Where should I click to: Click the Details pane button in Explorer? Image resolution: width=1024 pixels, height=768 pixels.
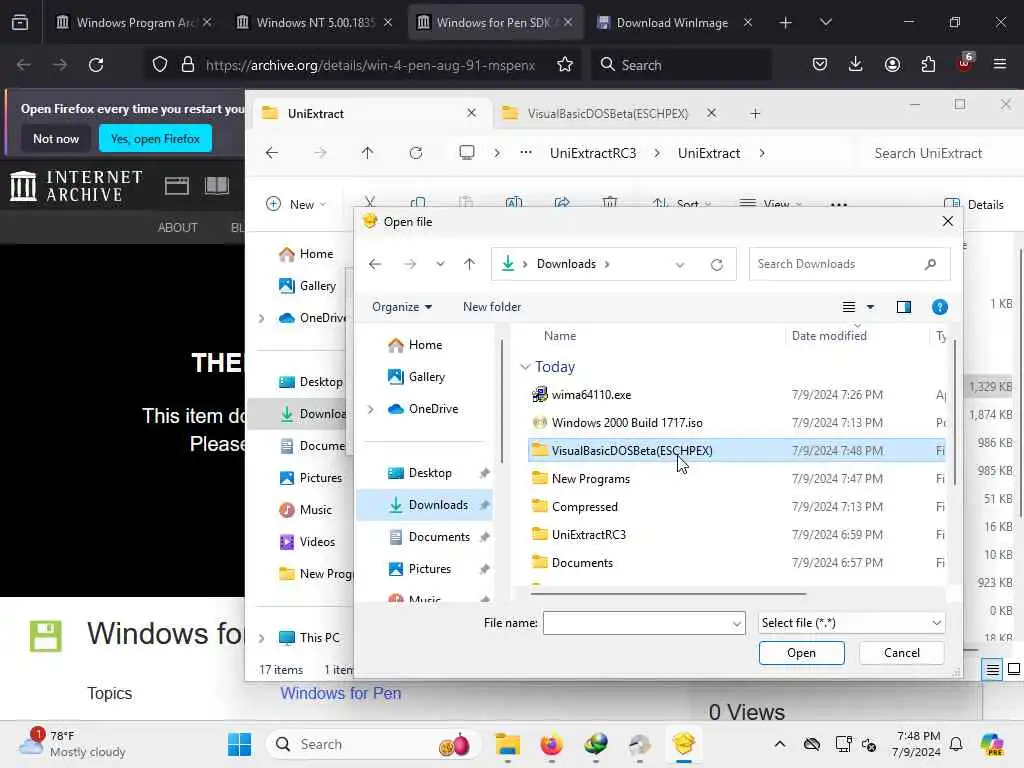pyautogui.click(x=974, y=204)
